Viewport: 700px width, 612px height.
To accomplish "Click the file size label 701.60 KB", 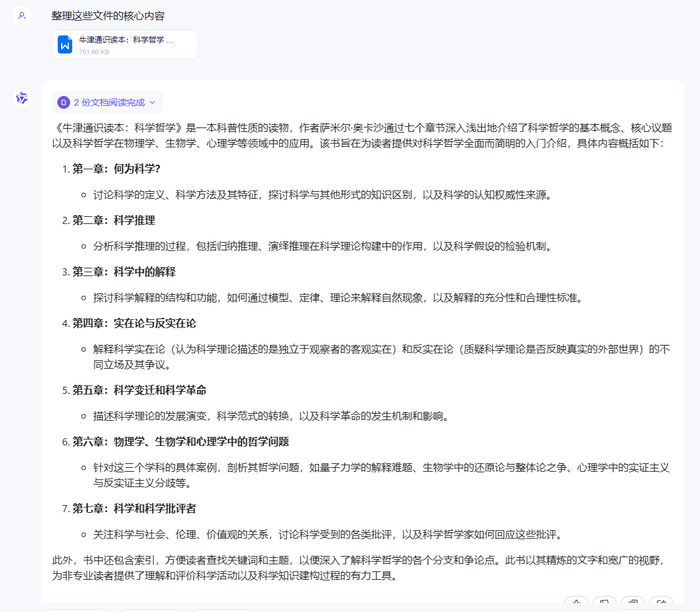I will (x=94, y=52).
